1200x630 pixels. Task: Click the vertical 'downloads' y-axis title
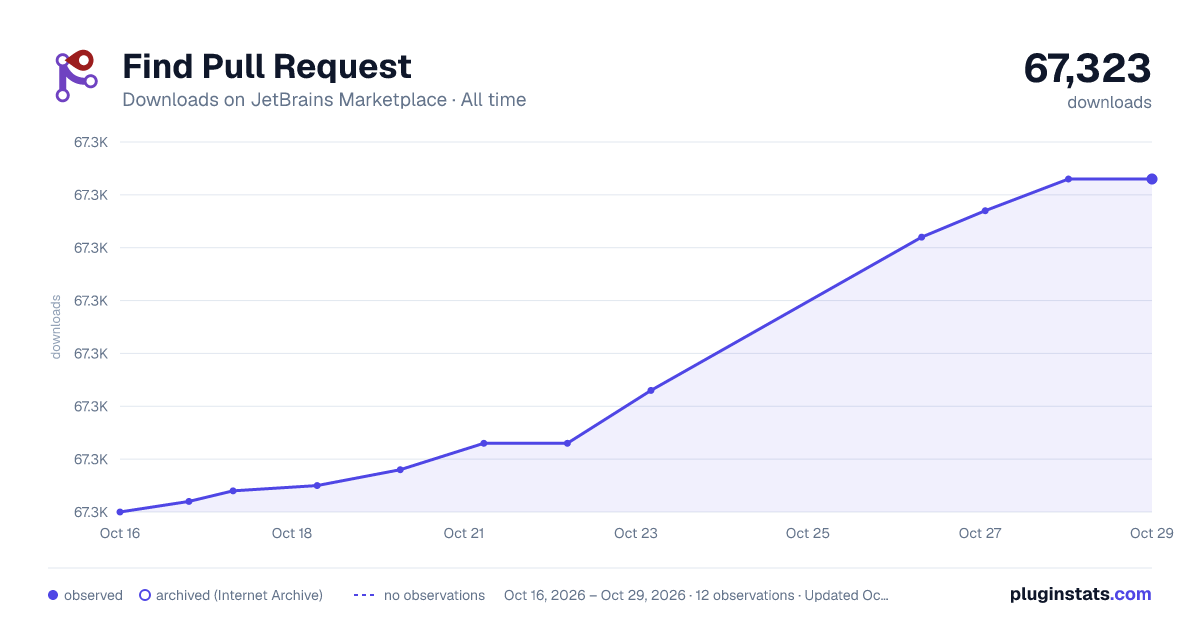(56, 327)
